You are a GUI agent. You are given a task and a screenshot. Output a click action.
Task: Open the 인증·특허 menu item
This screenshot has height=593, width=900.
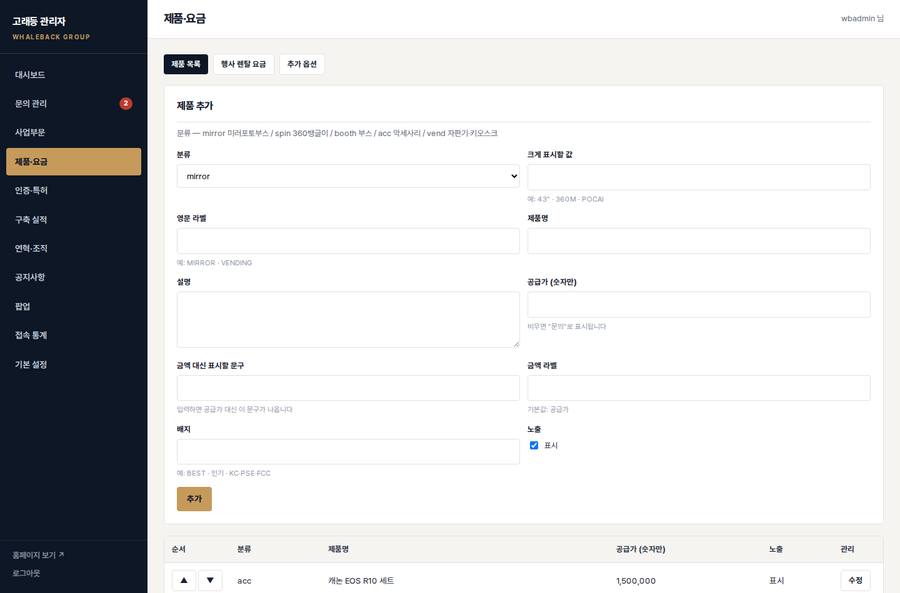click(73, 190)
